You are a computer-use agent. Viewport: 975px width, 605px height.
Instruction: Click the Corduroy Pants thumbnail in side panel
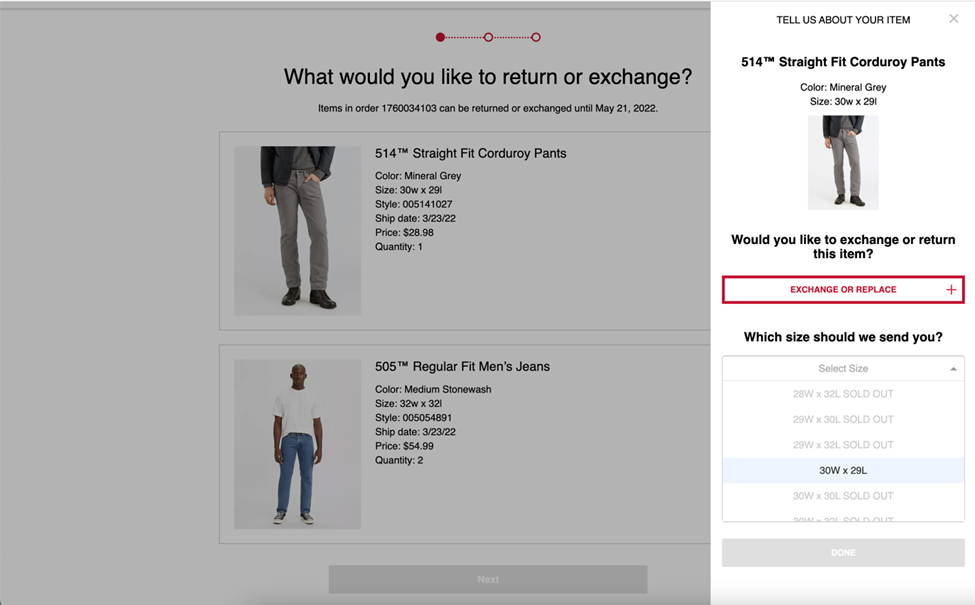pyautogui.click(x=843, y=162)
